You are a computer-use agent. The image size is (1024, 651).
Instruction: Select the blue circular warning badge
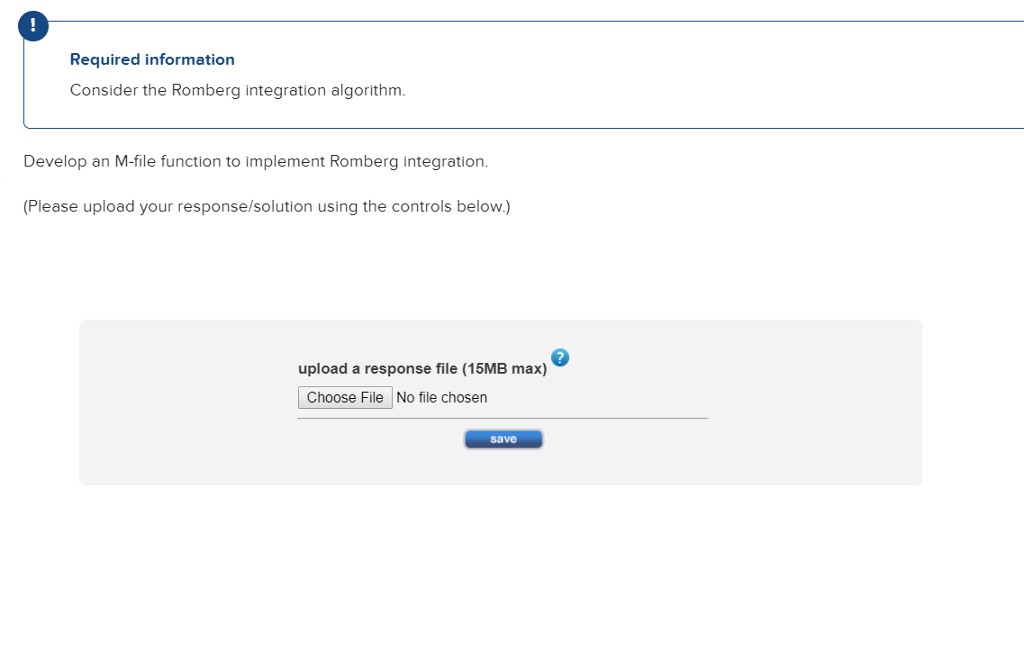point(33,26)
